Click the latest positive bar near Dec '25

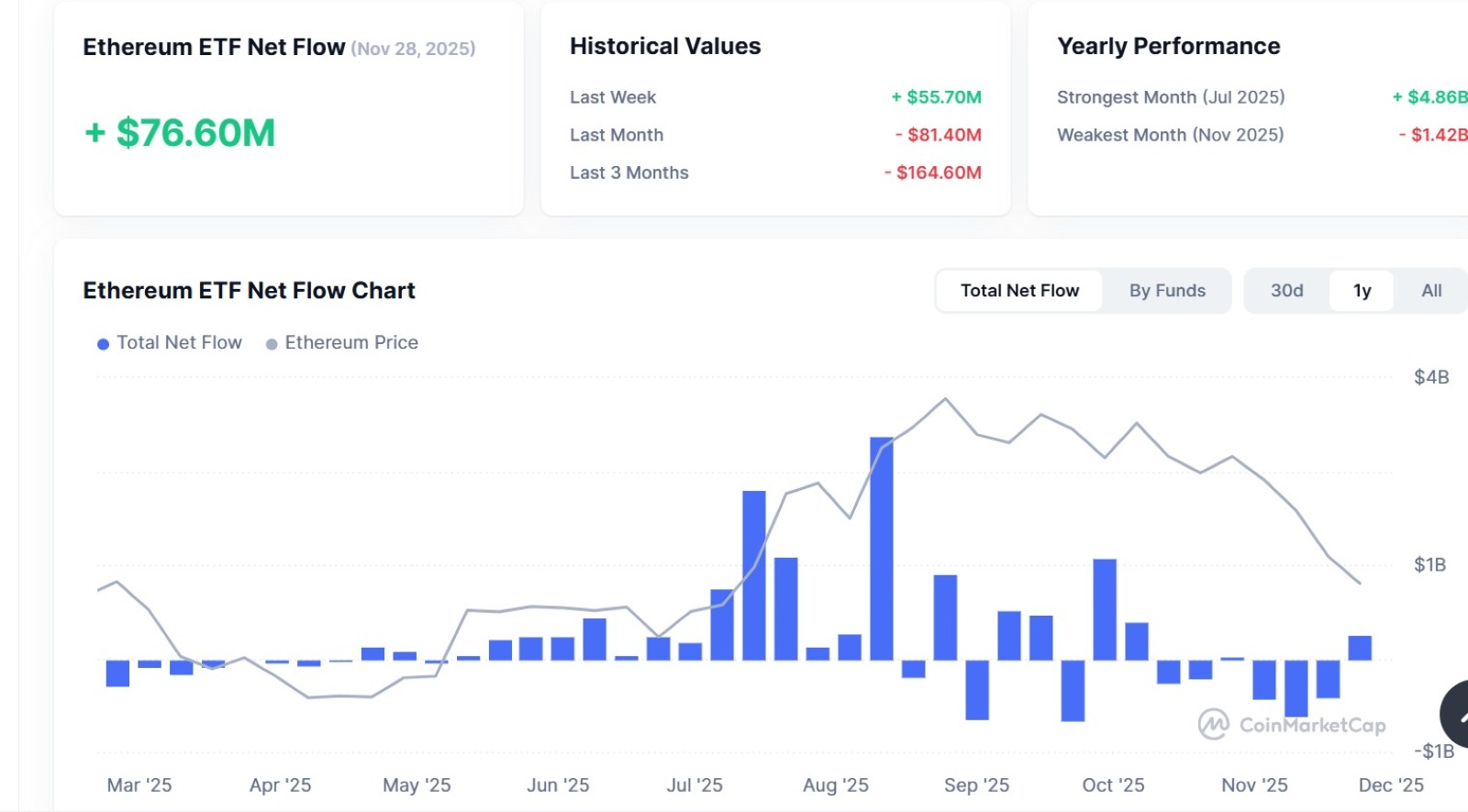(1360, 648)
